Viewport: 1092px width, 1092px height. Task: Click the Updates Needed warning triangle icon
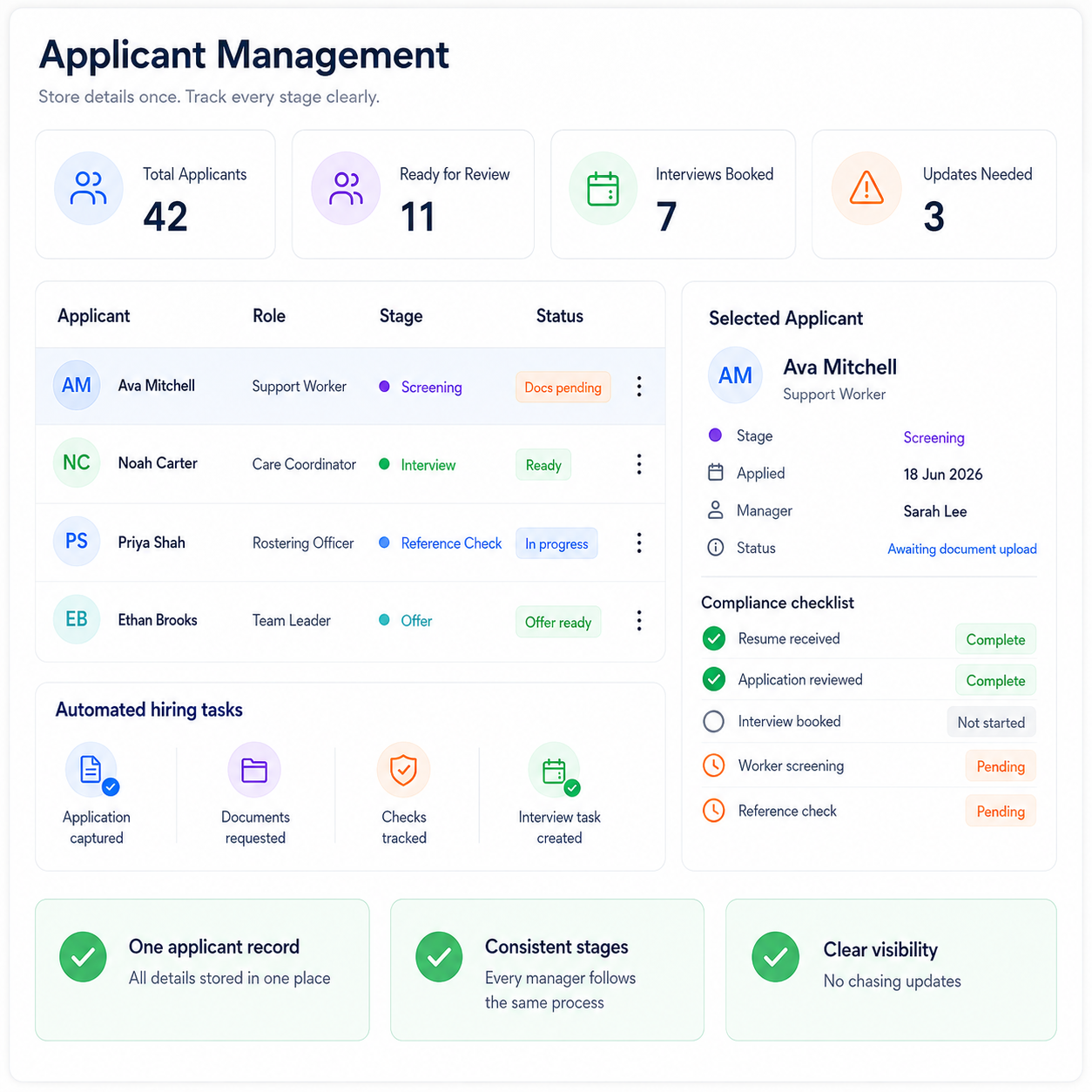pos(866,188)
